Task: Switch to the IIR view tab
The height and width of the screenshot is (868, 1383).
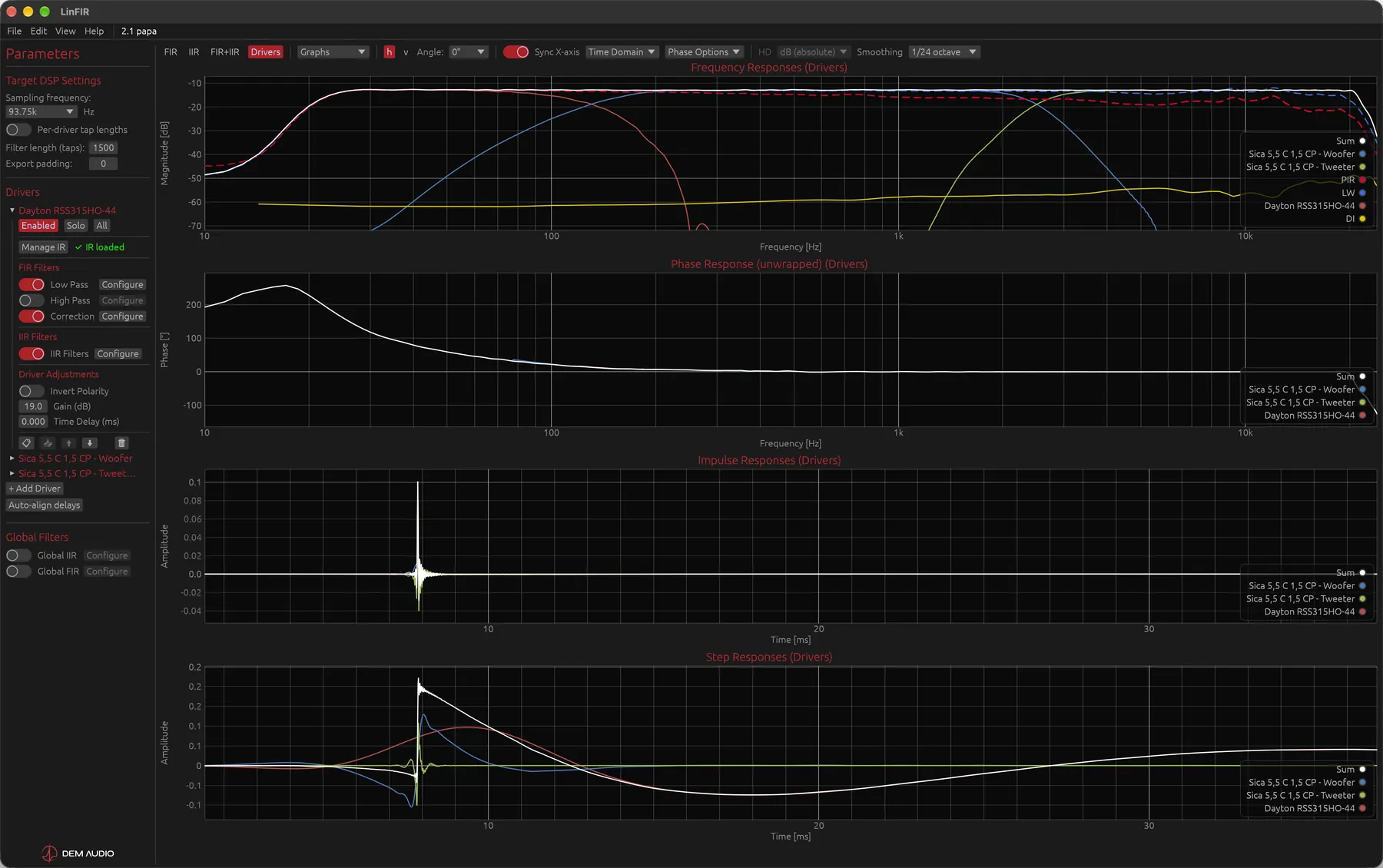Action: [x=194, y=52]
